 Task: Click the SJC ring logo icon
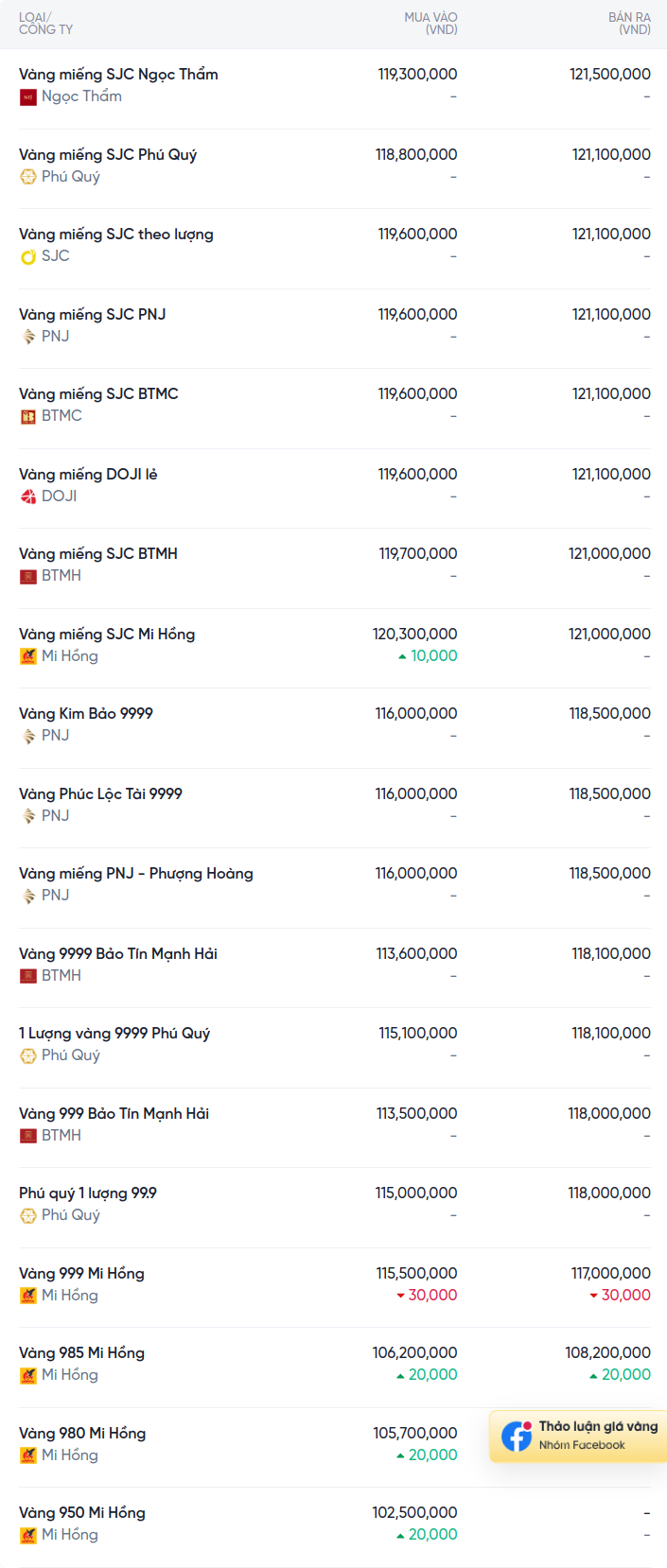pyautogui.click(x=28, y=256)
